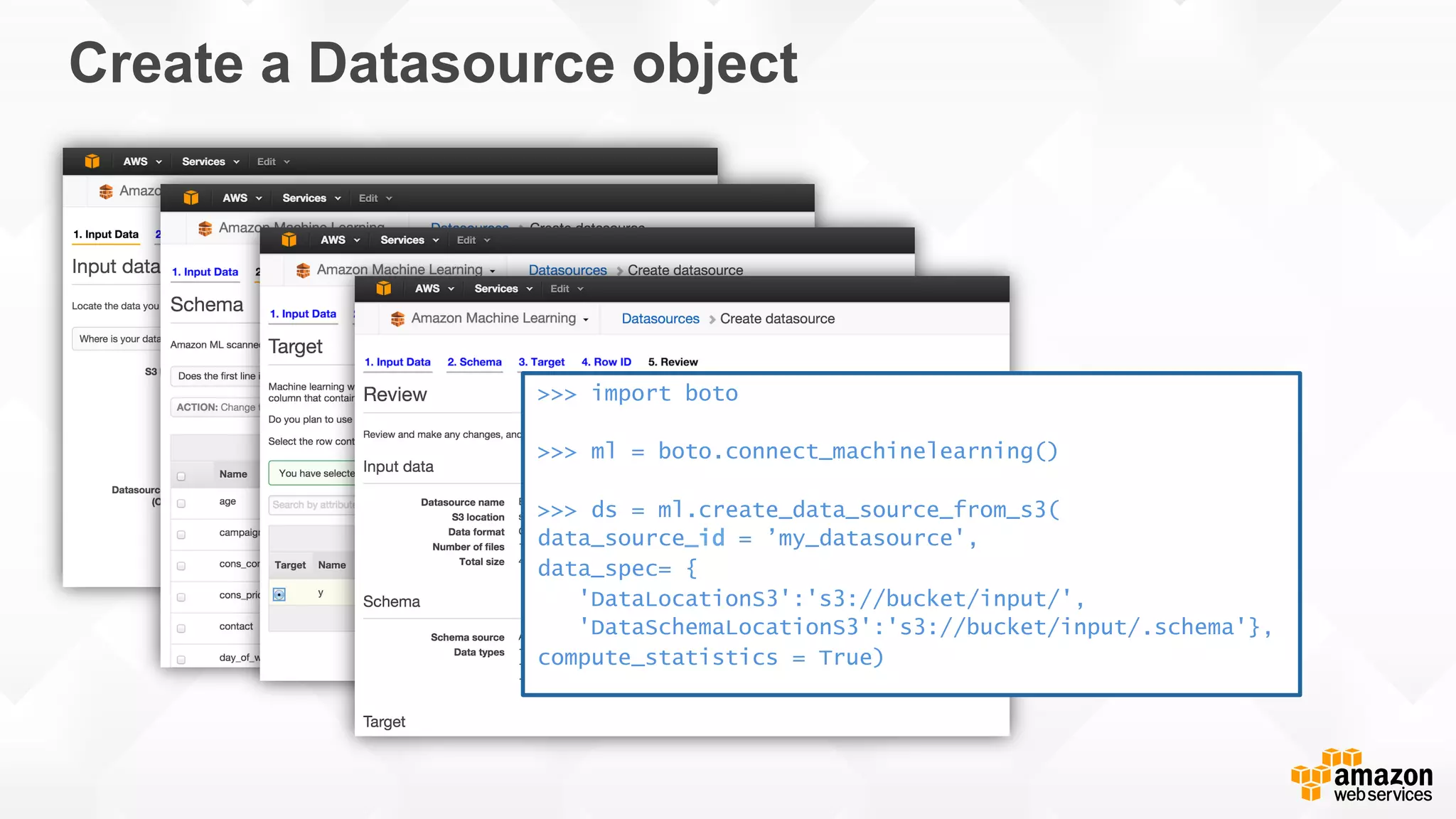The image size is (1456, 819).
Task: Go to step 4. Row ID tab
Action: tap(606, 362)
